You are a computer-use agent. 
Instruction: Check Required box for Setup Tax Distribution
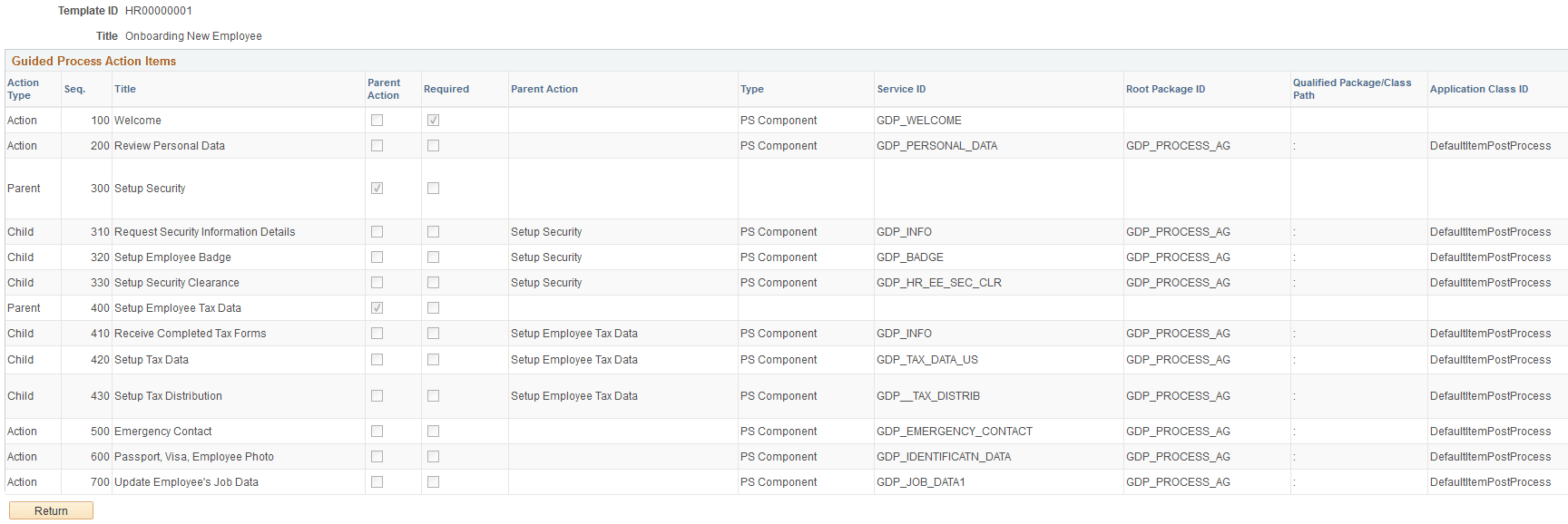(x=434, y=396)
